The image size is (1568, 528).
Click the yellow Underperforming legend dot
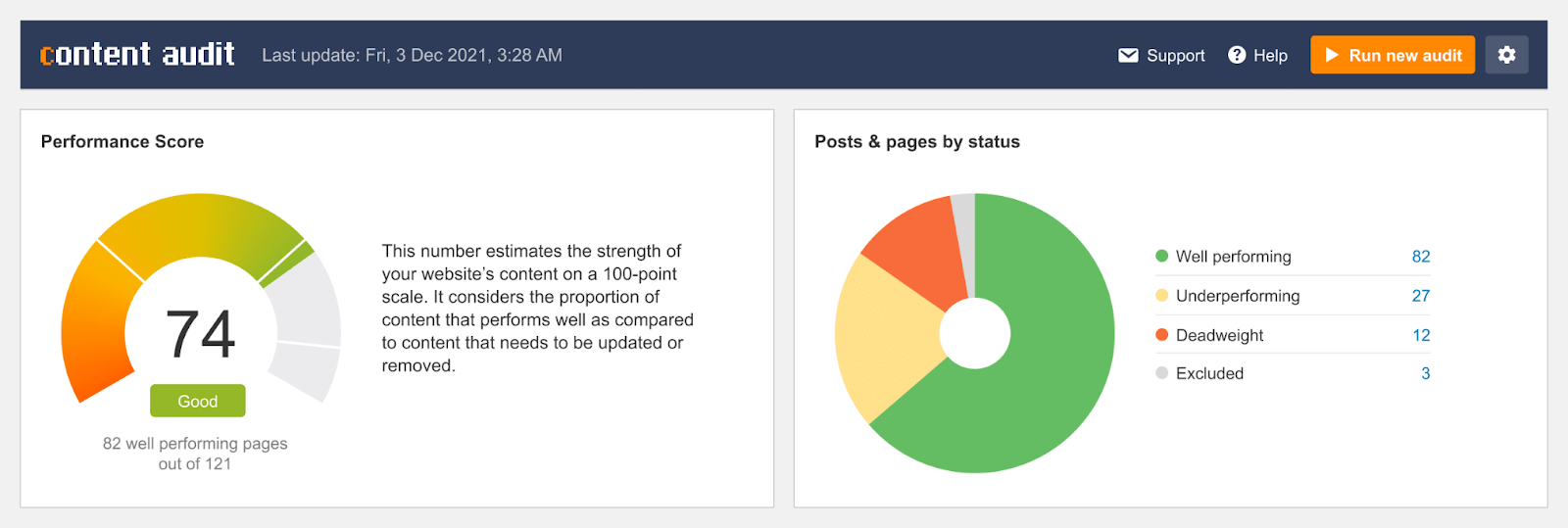1162,296
